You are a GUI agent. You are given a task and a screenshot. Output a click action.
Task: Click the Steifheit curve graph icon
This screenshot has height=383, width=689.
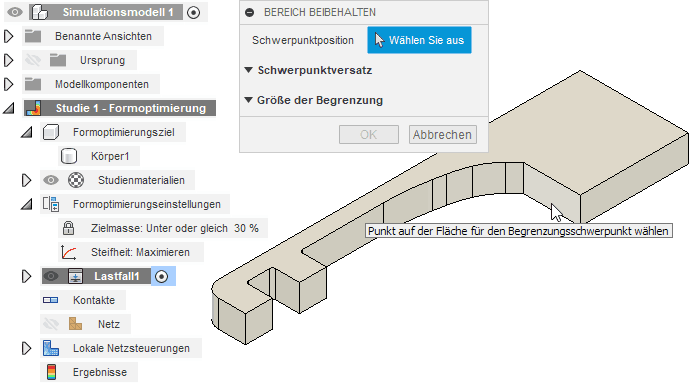coord(69,252)
